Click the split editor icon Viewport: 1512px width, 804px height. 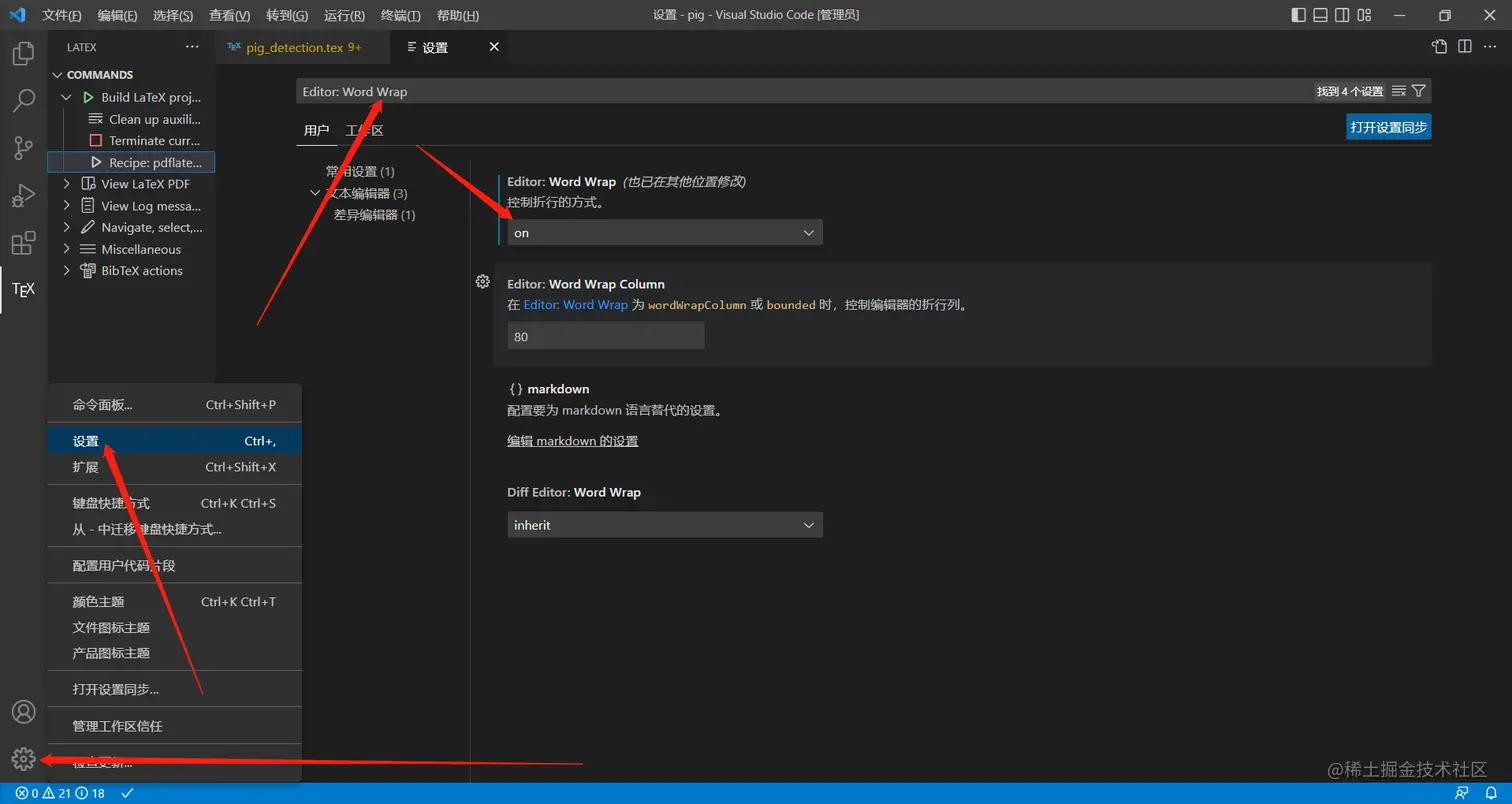(x=1465, y=46)
